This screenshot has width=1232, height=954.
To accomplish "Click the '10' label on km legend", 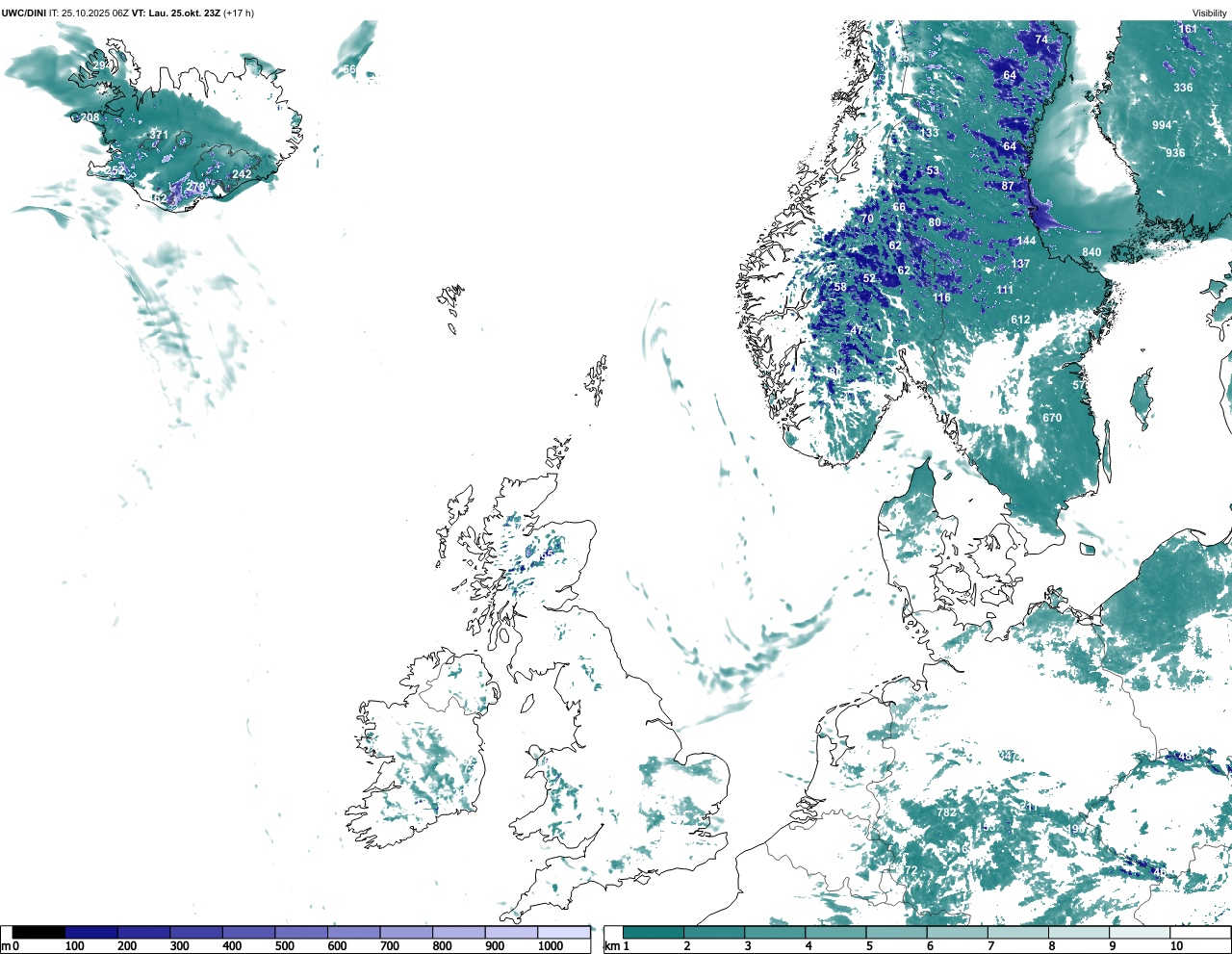I will click(x=1176, y=946).
